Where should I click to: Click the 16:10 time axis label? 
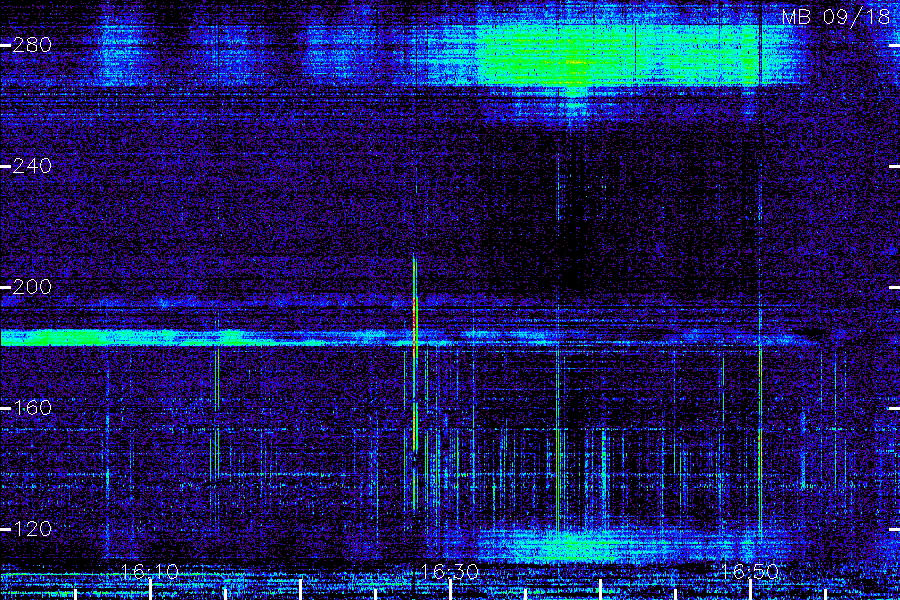pos(150,571)
